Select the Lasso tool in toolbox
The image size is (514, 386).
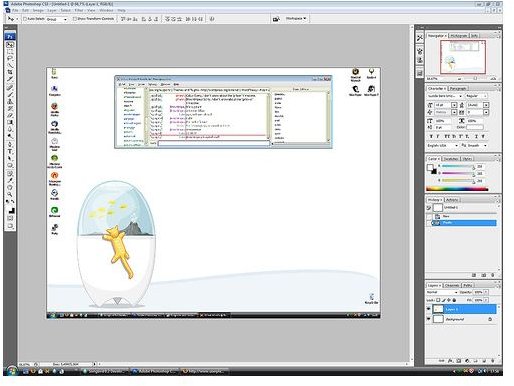tap(10, 58)
